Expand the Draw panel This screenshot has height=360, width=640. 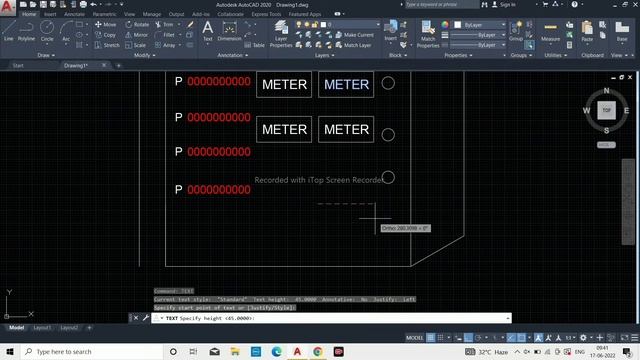pyautogui.click(x=46, y=55)
